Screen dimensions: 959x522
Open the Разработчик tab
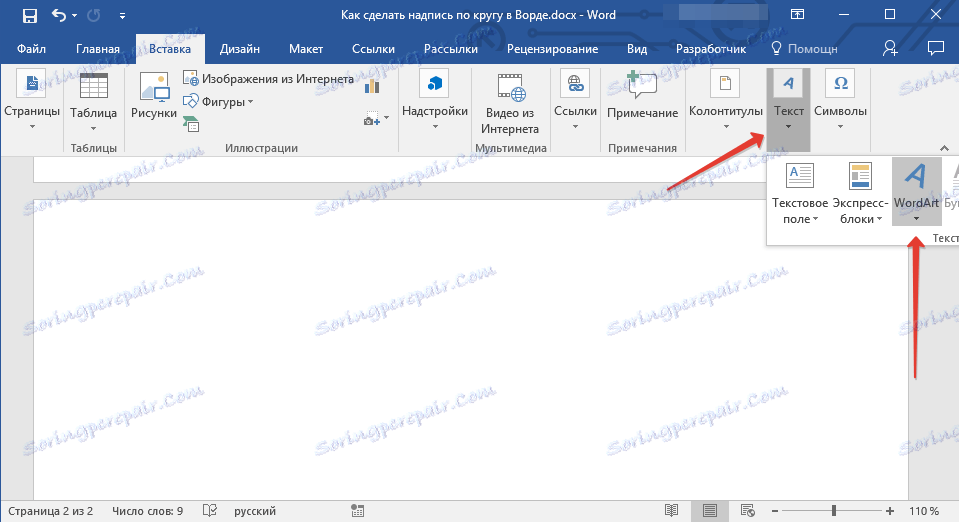[711, 49]
